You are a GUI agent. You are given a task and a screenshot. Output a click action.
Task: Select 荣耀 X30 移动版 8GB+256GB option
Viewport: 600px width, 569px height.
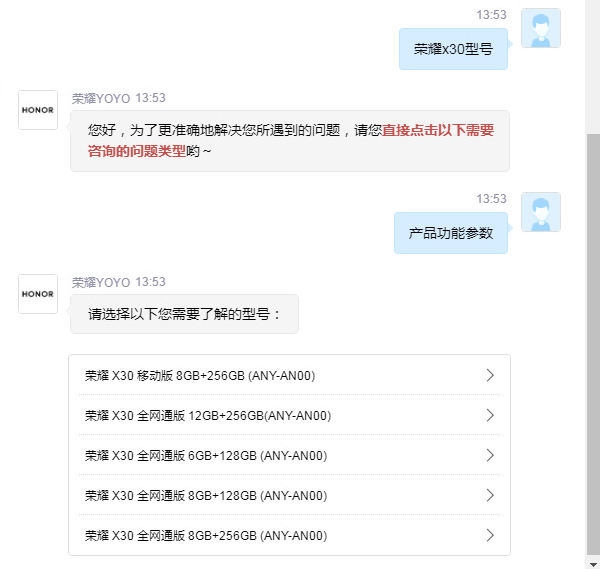[289, 375]
